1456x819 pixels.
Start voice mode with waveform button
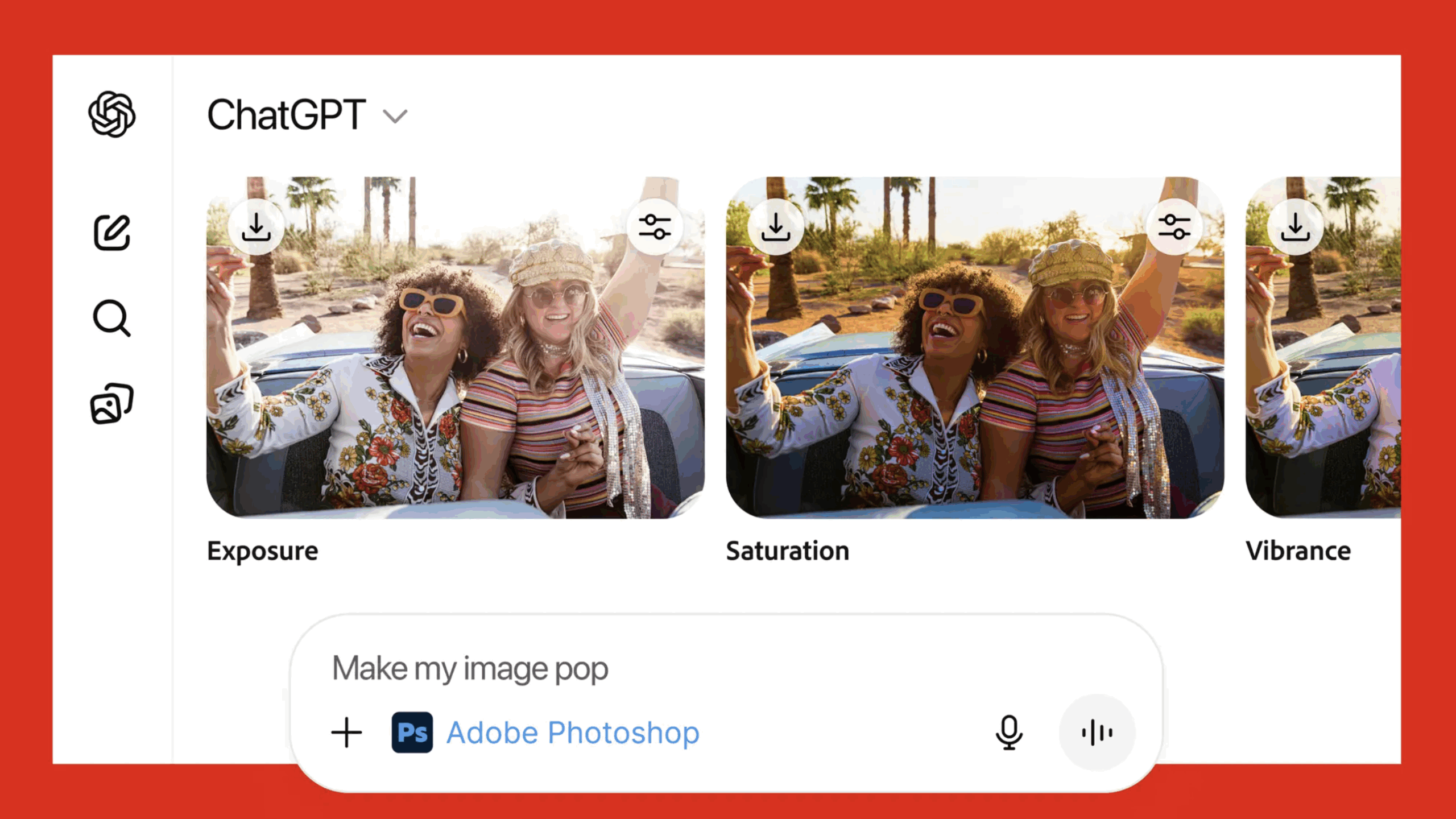[1097, 733]
